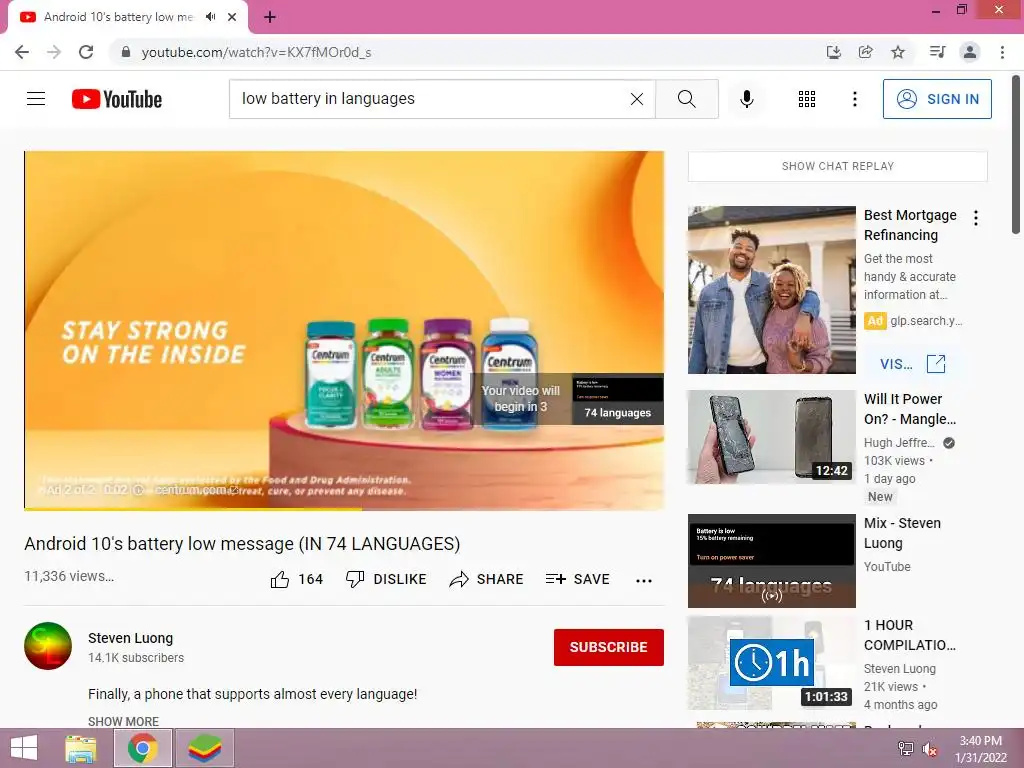Open the network tray icon
Screen dimensions: 1024x768
click(x=905, y=749)
